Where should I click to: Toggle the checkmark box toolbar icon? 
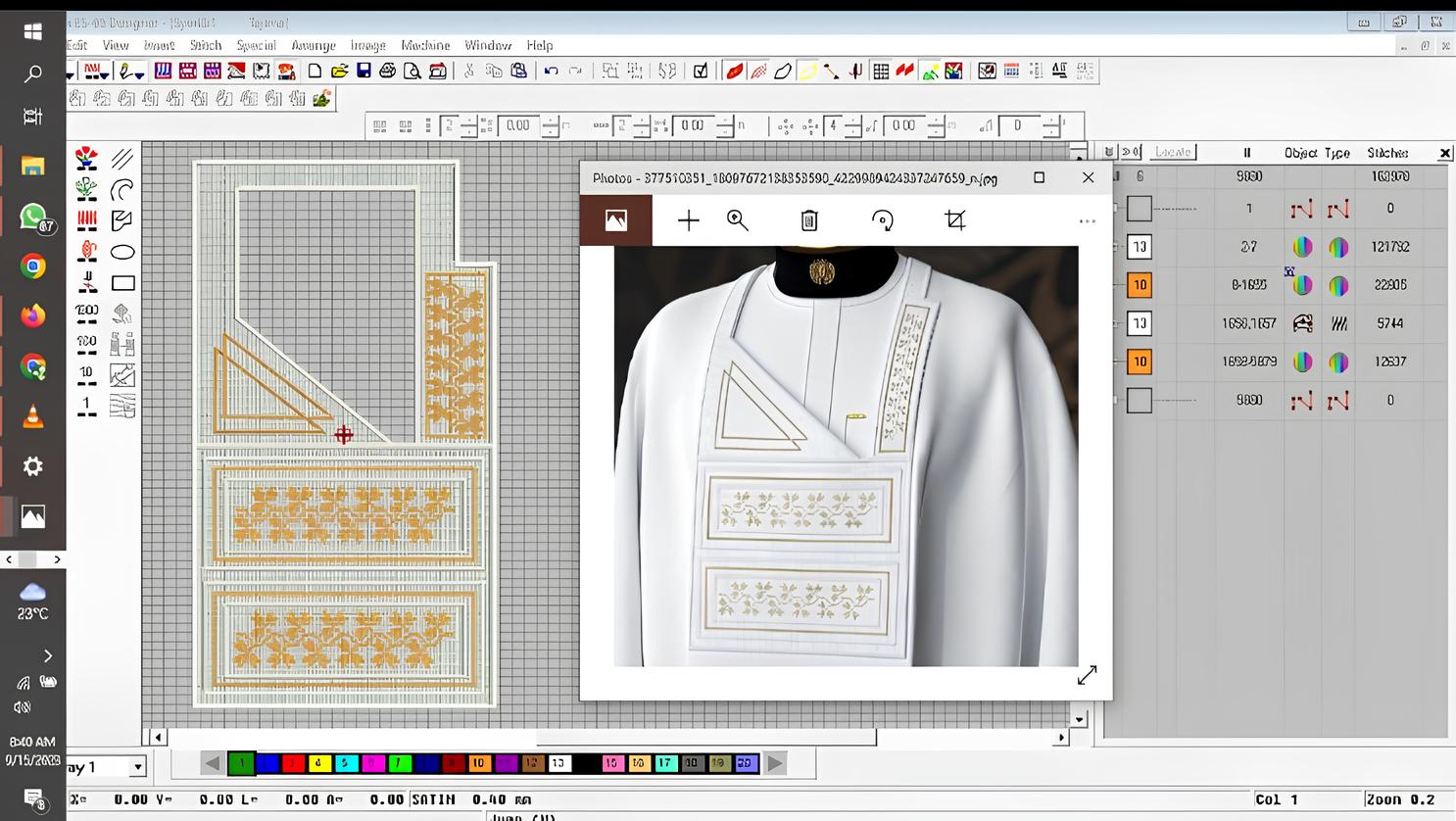(x=701, y=71)
